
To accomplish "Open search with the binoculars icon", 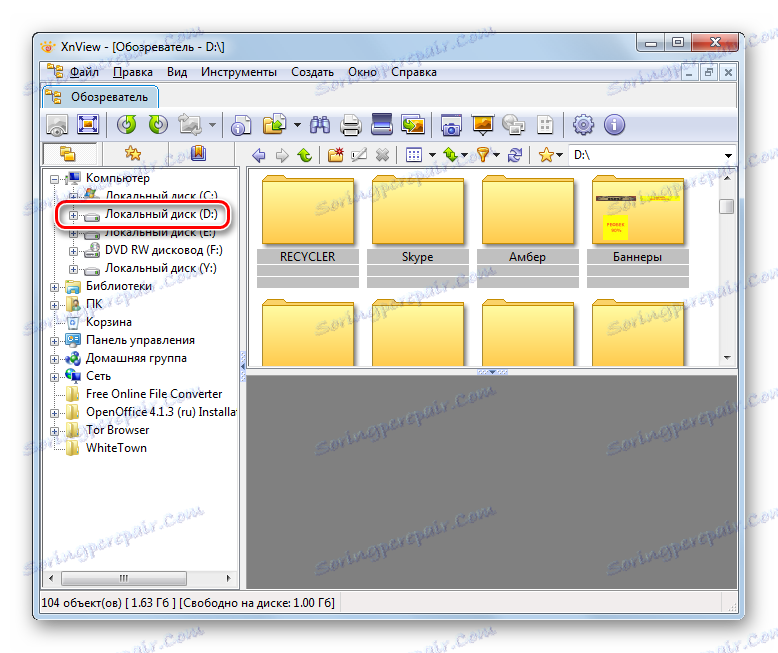I will pos(320,125).
